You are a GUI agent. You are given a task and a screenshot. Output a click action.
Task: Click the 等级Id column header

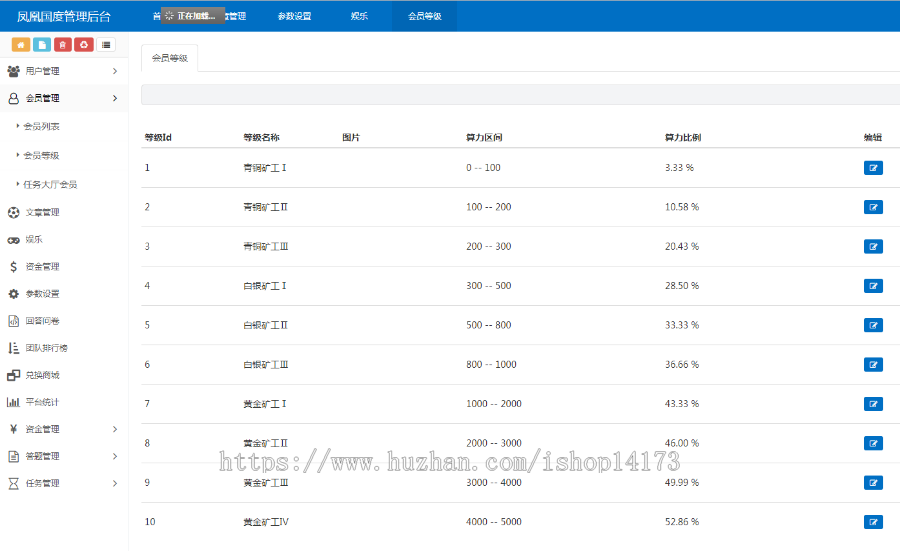point(158,138)
